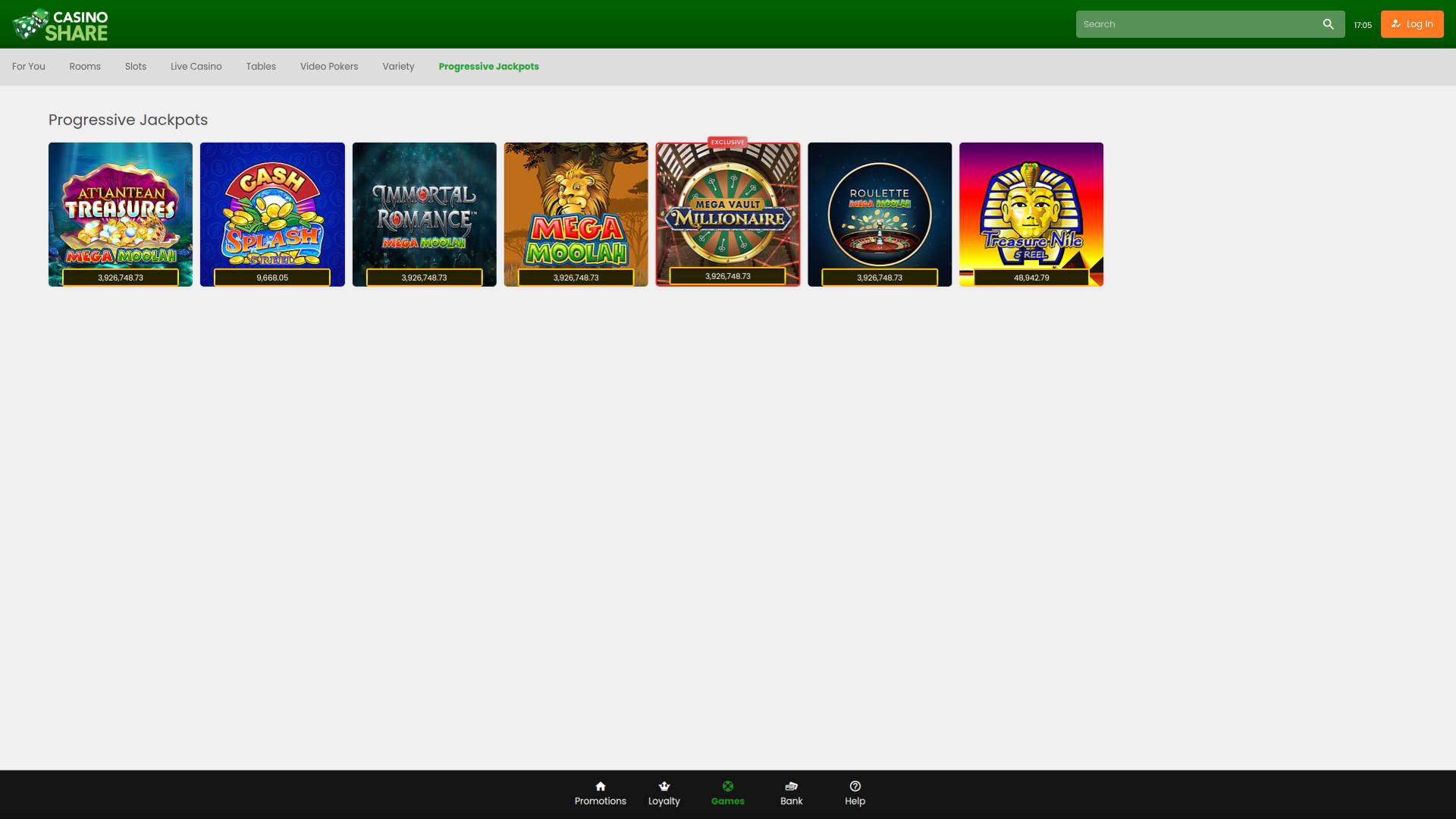Click the Treasure Nile 5 Reel jackpot amount
The width and height of the screenshot is (1456, 819).
click(x=1031, y=278)
